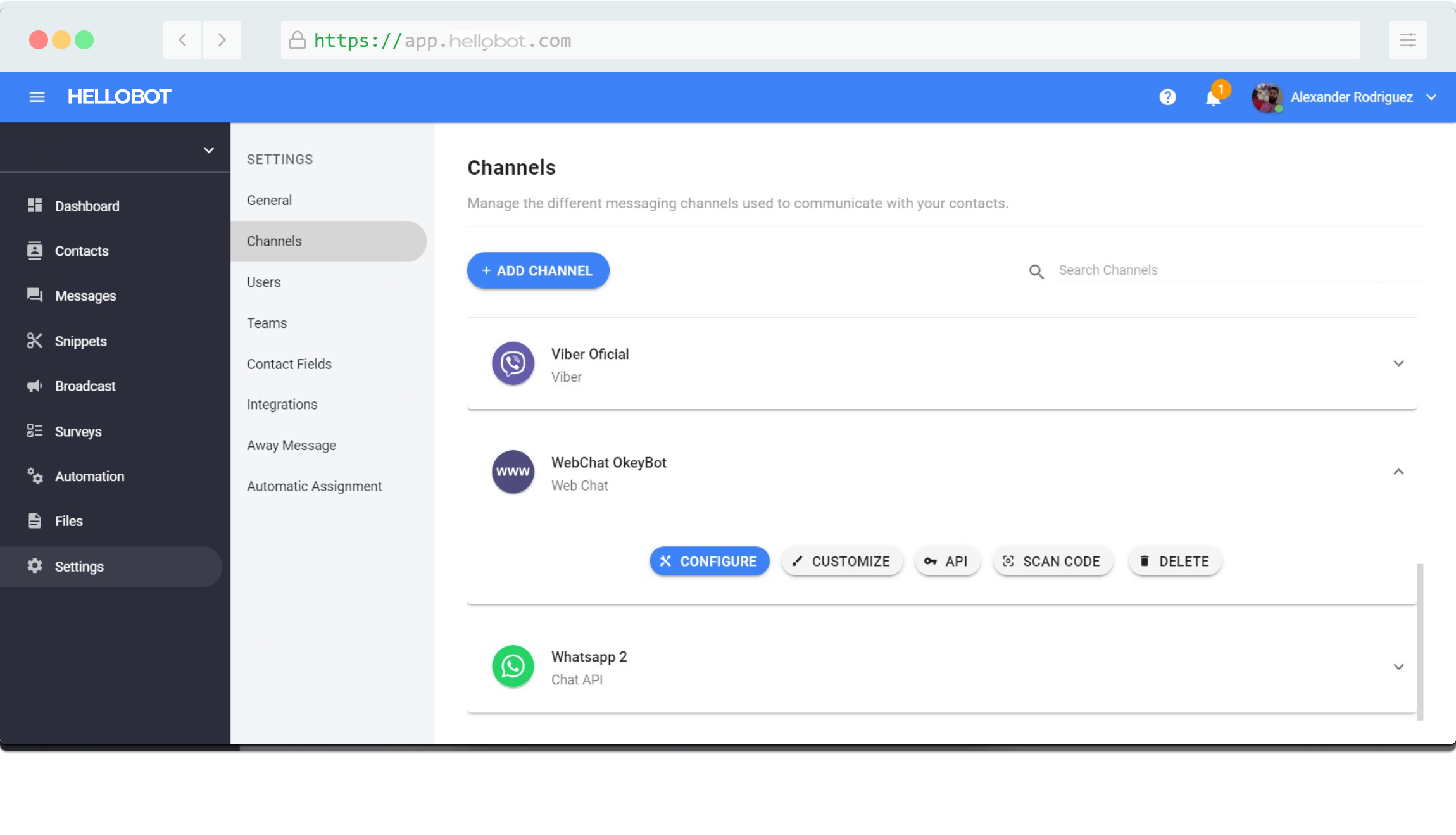Open notifications bell icon
Screen dimensions: 1456x835
(1213, 98)
